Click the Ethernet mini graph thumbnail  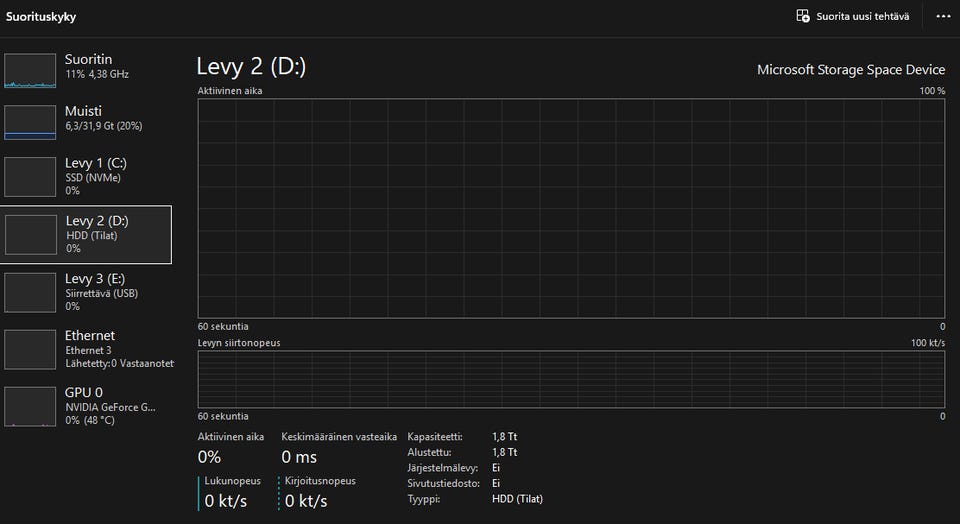point(30,350)
